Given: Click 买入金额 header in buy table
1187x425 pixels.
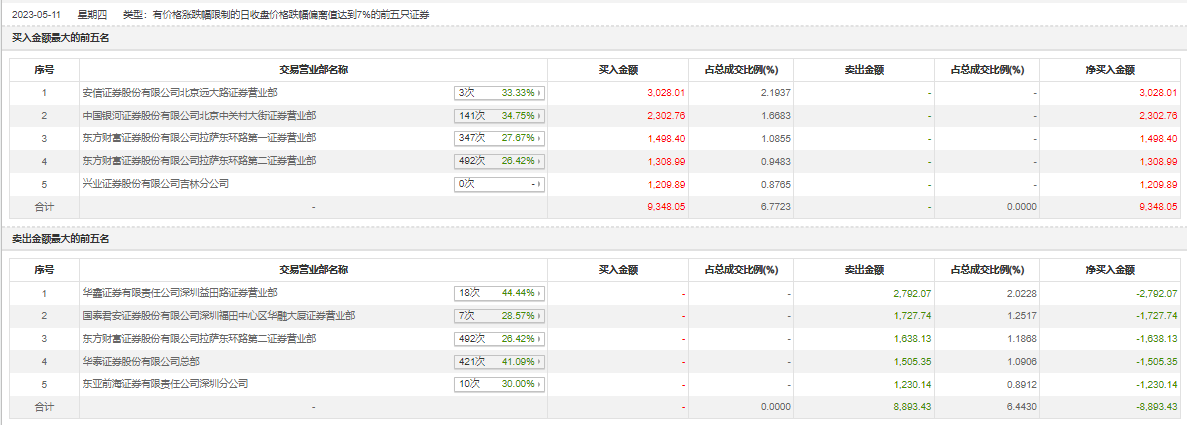Looking at the screenshot, I should coord(618,70).
